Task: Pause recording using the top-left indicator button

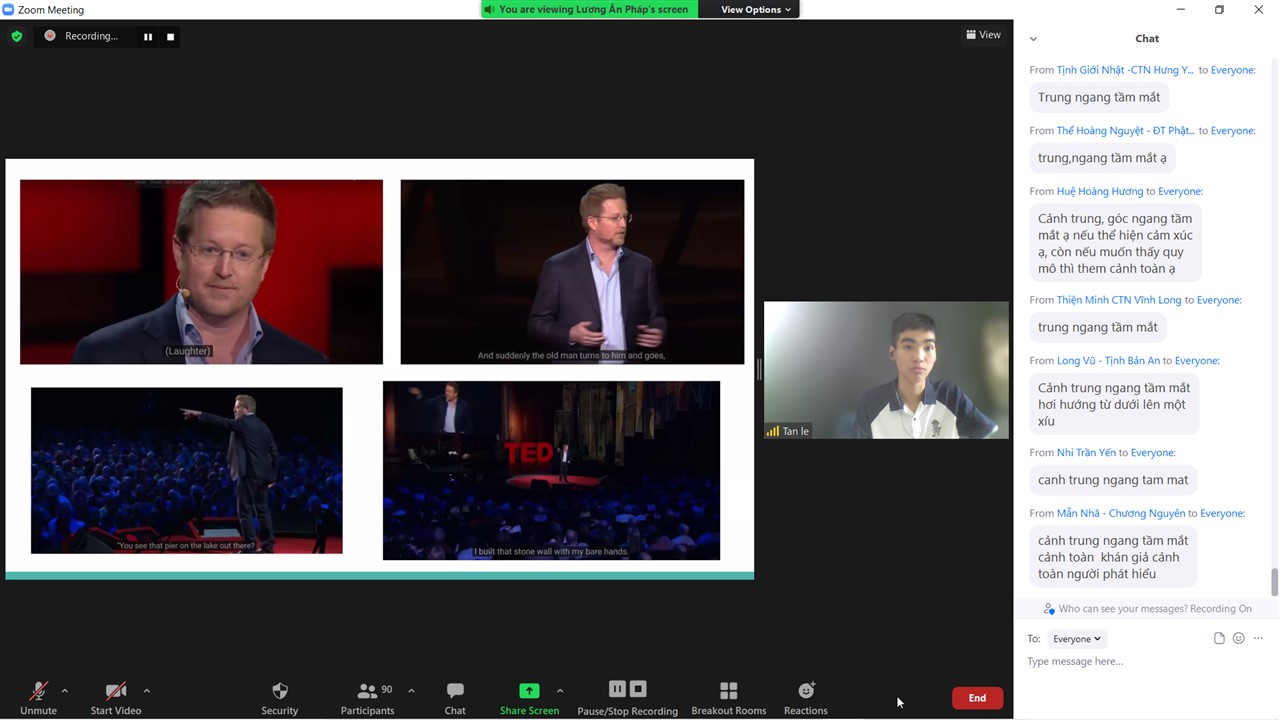Action: coord(148,37)
